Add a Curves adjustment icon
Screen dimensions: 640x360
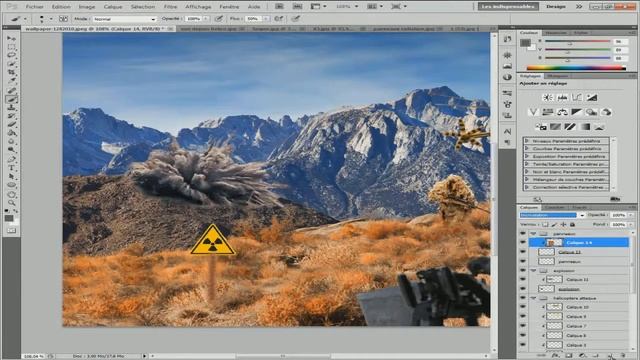click(x=577, y=97)
